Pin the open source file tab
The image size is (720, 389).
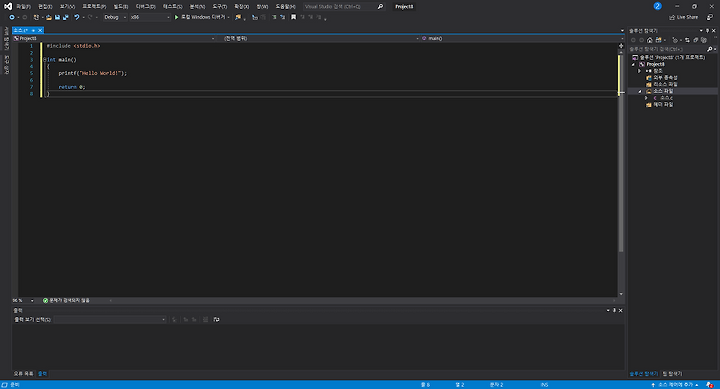[x=33, y=30]
